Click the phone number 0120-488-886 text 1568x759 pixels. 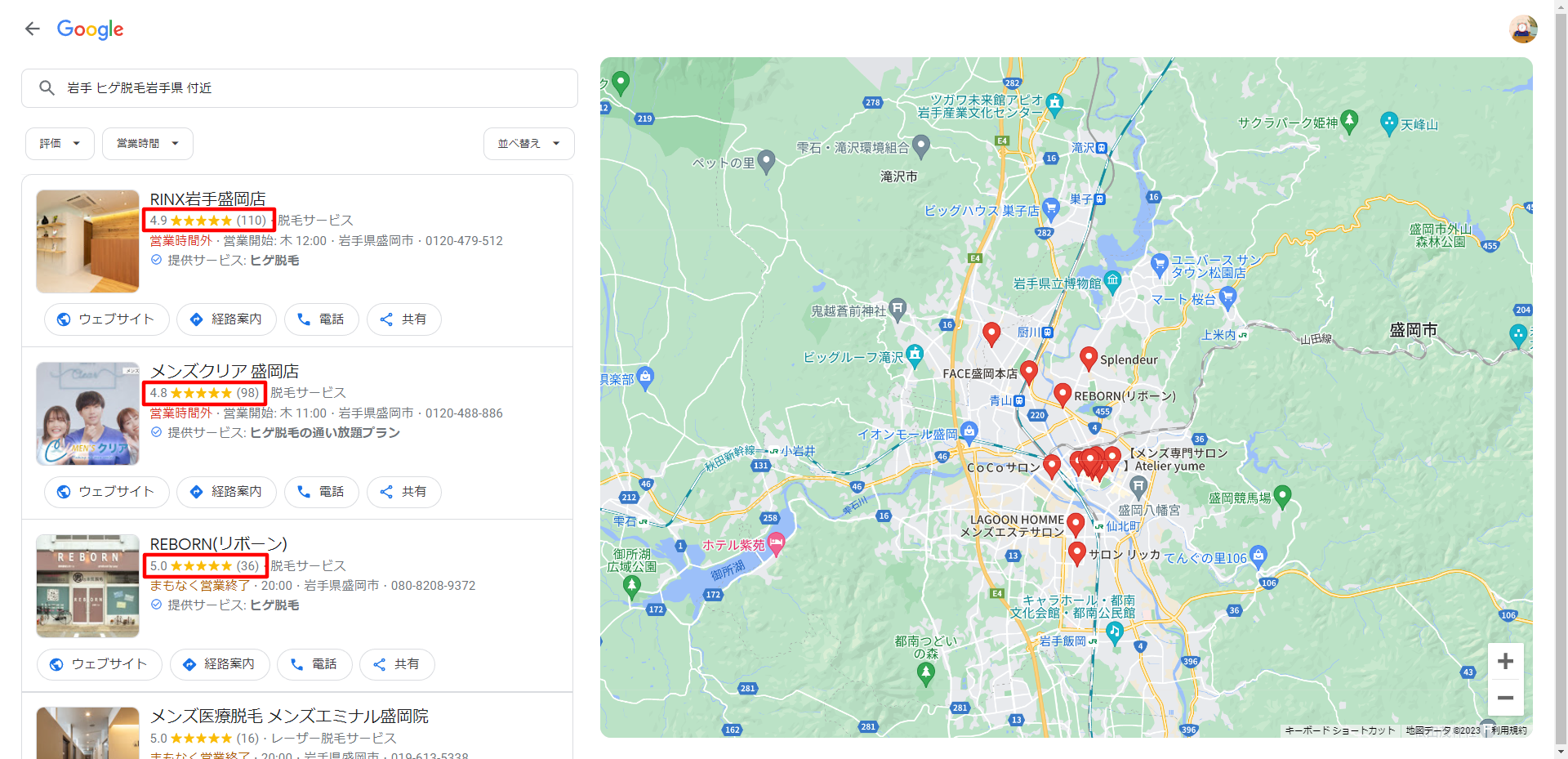click(464, 413)
